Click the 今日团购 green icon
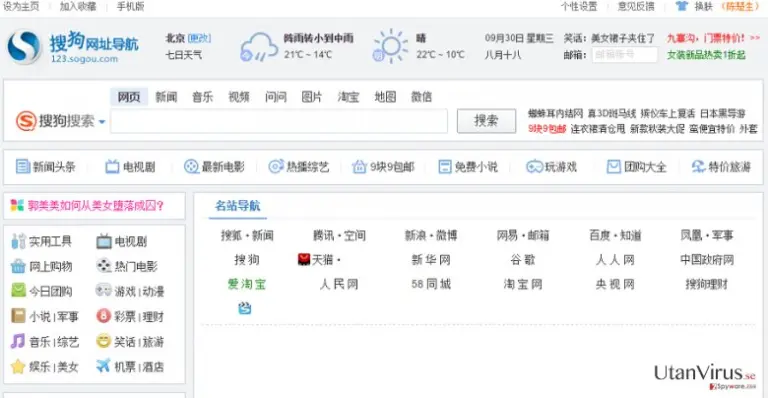 [18, 290]
